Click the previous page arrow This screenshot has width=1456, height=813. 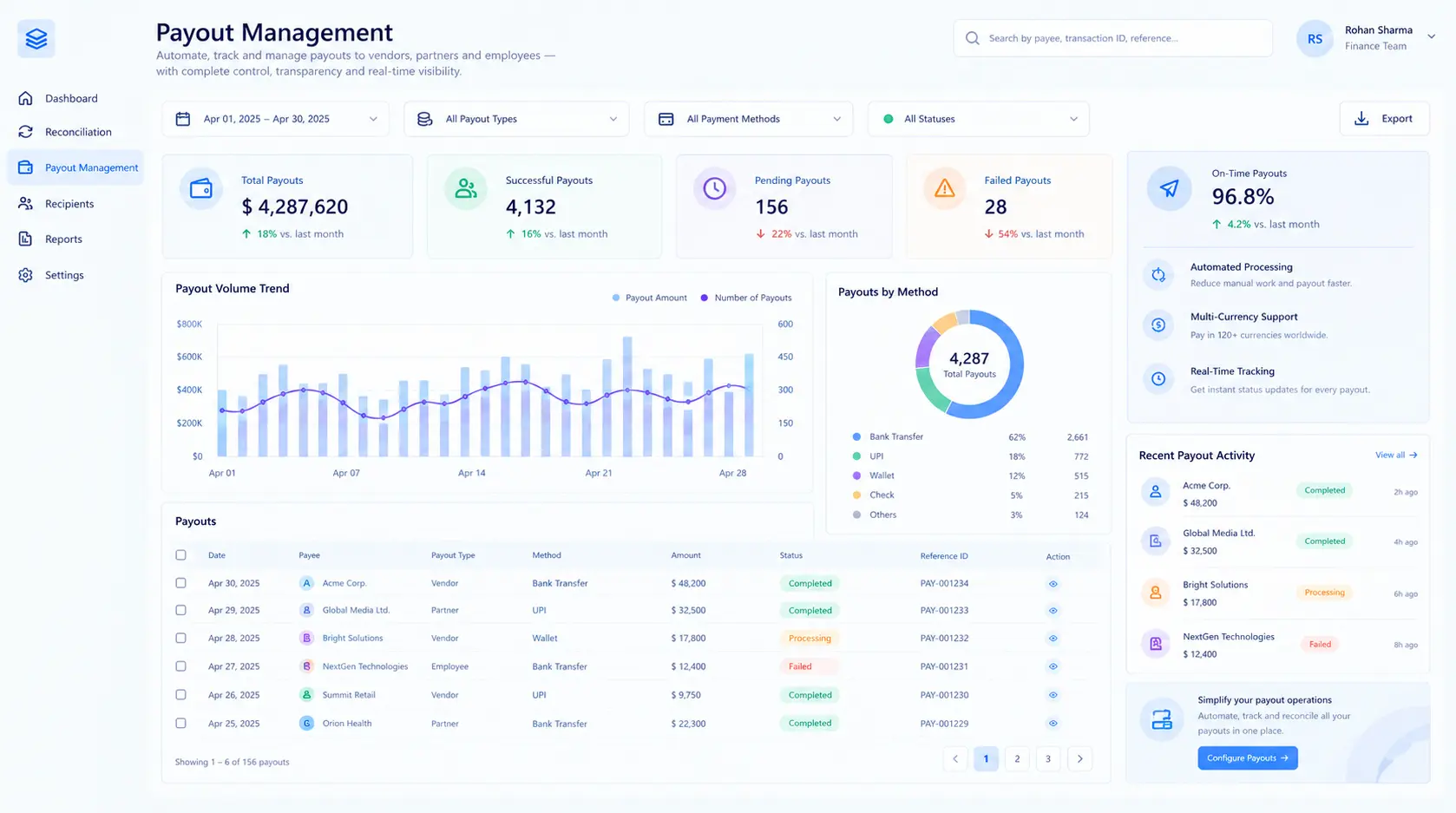point(955,759)
